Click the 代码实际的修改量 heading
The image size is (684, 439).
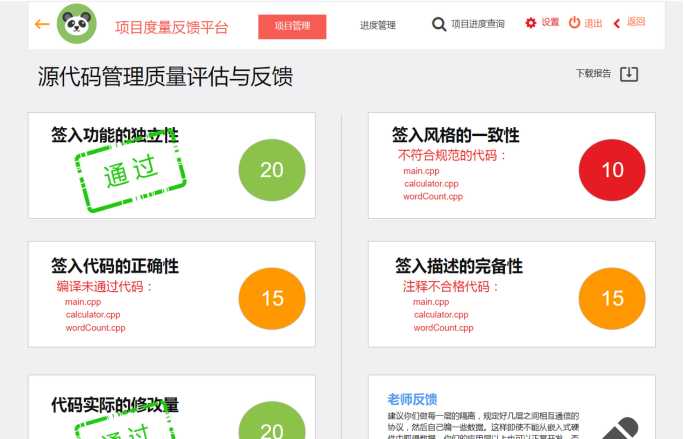point(115,405)
